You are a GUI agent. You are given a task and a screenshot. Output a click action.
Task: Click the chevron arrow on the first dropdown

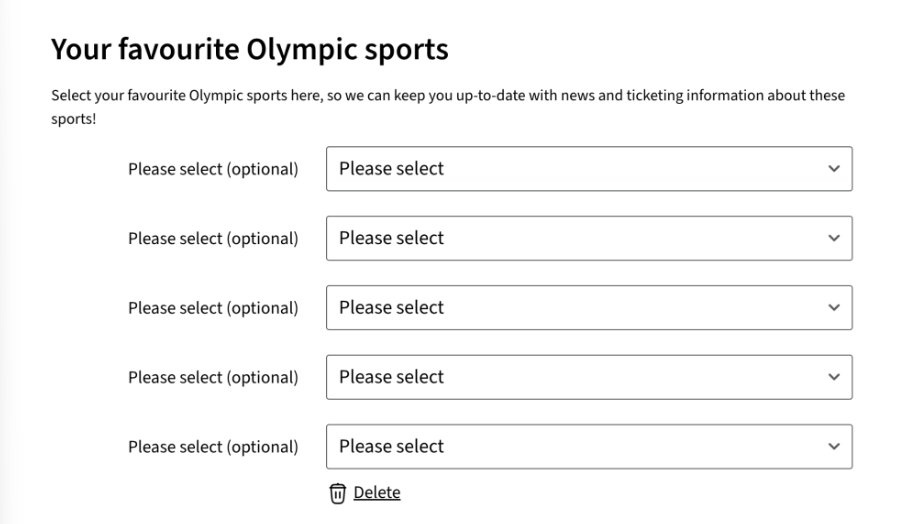point(834,169)
